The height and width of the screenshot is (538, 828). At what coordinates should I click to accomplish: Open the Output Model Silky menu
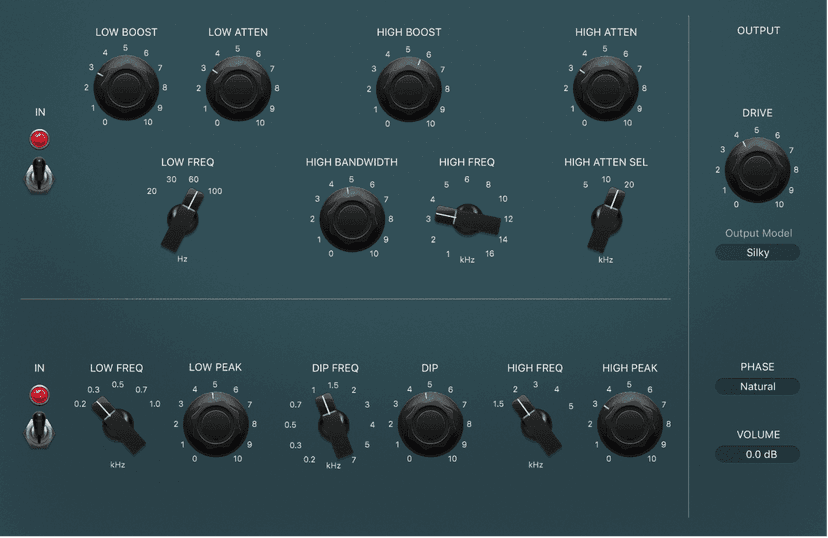click(757, 252)
